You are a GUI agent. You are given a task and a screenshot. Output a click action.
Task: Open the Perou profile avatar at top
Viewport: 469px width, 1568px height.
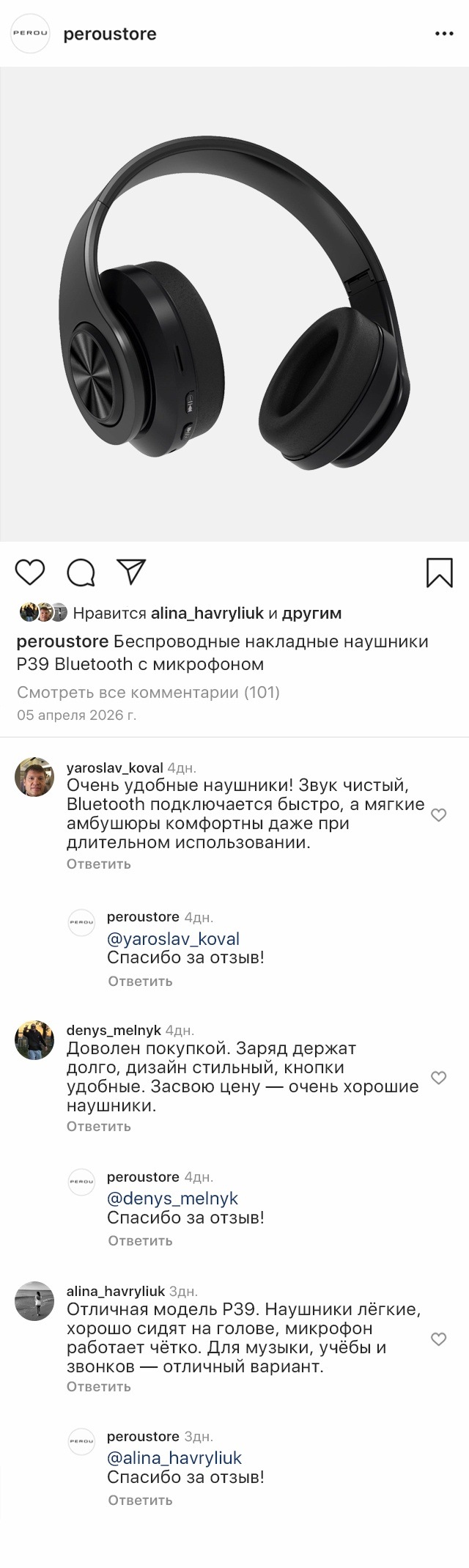click(x=30, y=34)
